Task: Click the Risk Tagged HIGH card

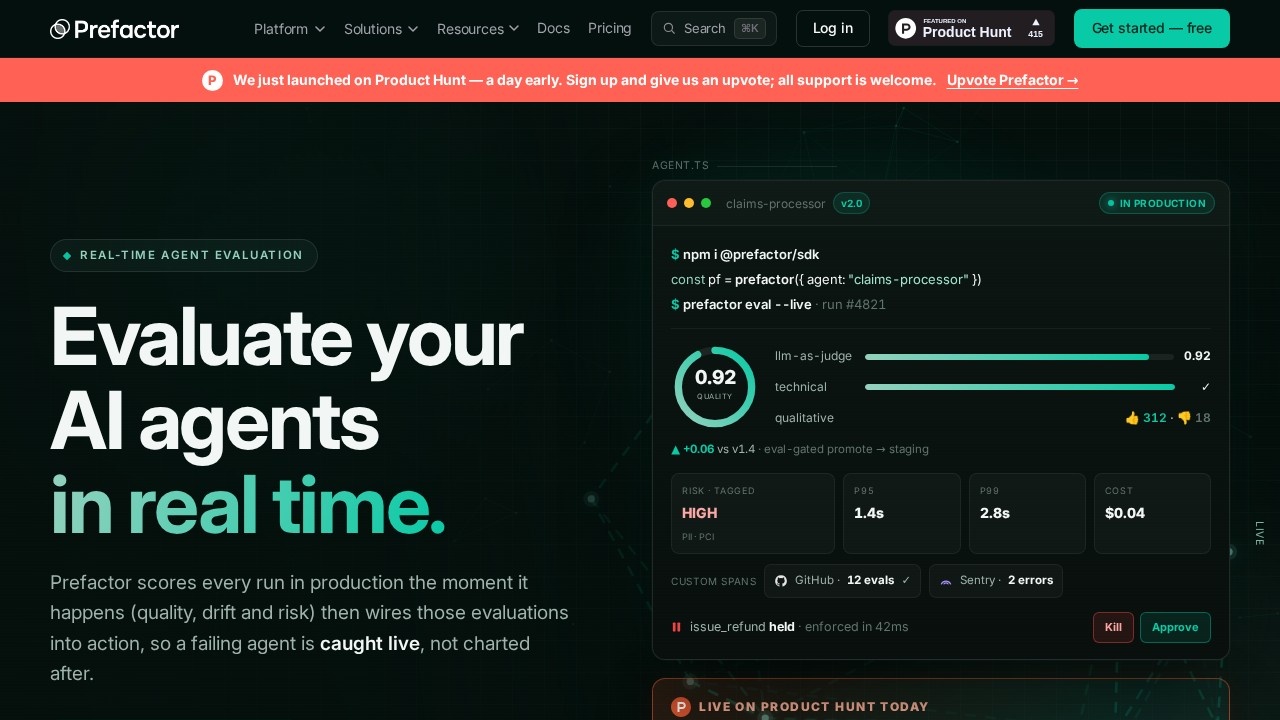Action: 753,513
